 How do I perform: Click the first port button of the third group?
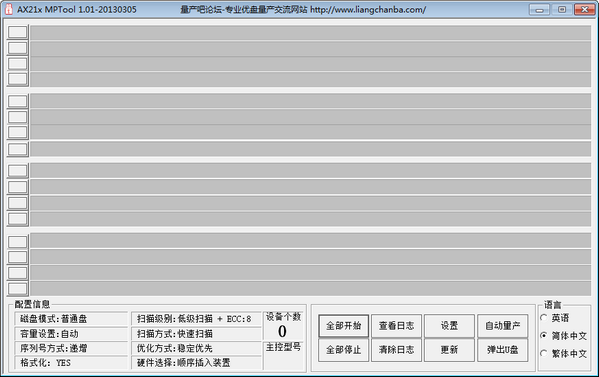coord(18,171)
